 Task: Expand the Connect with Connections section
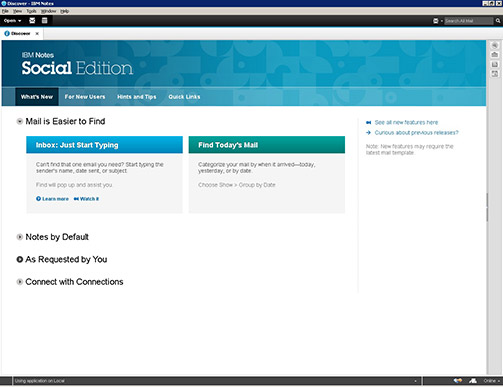[x=20, y=282]
